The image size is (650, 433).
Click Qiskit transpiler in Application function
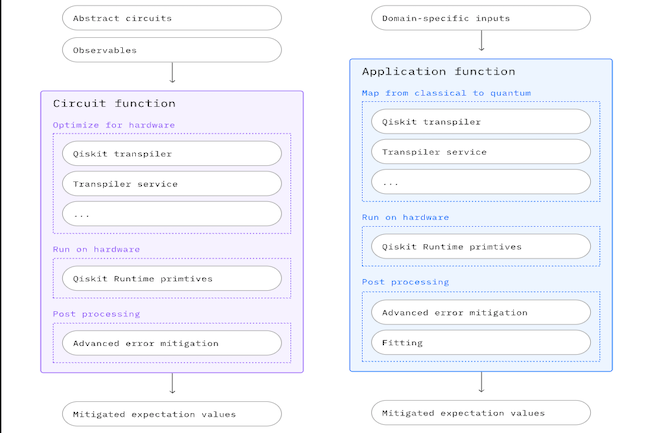point(481,122)
